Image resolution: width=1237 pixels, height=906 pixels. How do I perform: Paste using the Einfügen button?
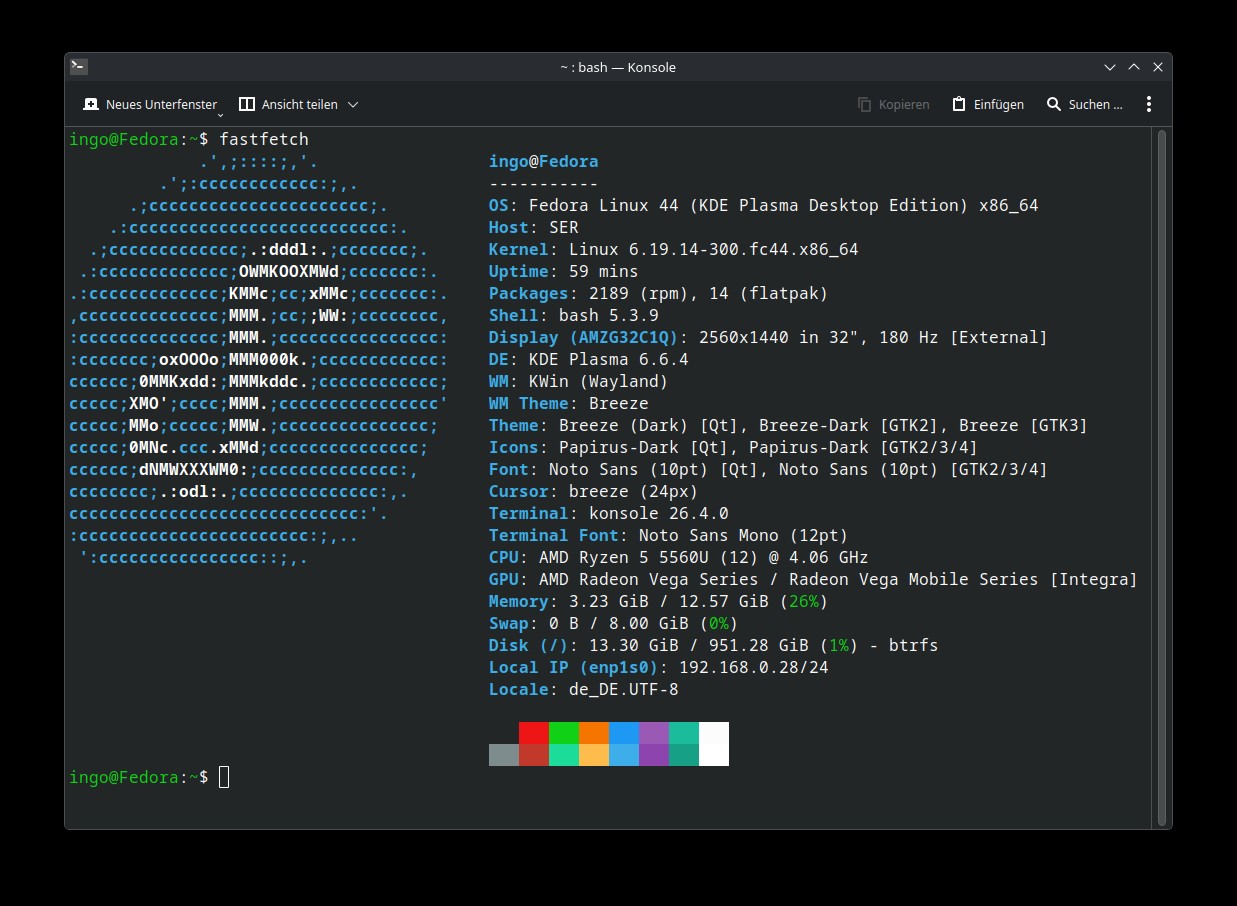click(987, 104)
